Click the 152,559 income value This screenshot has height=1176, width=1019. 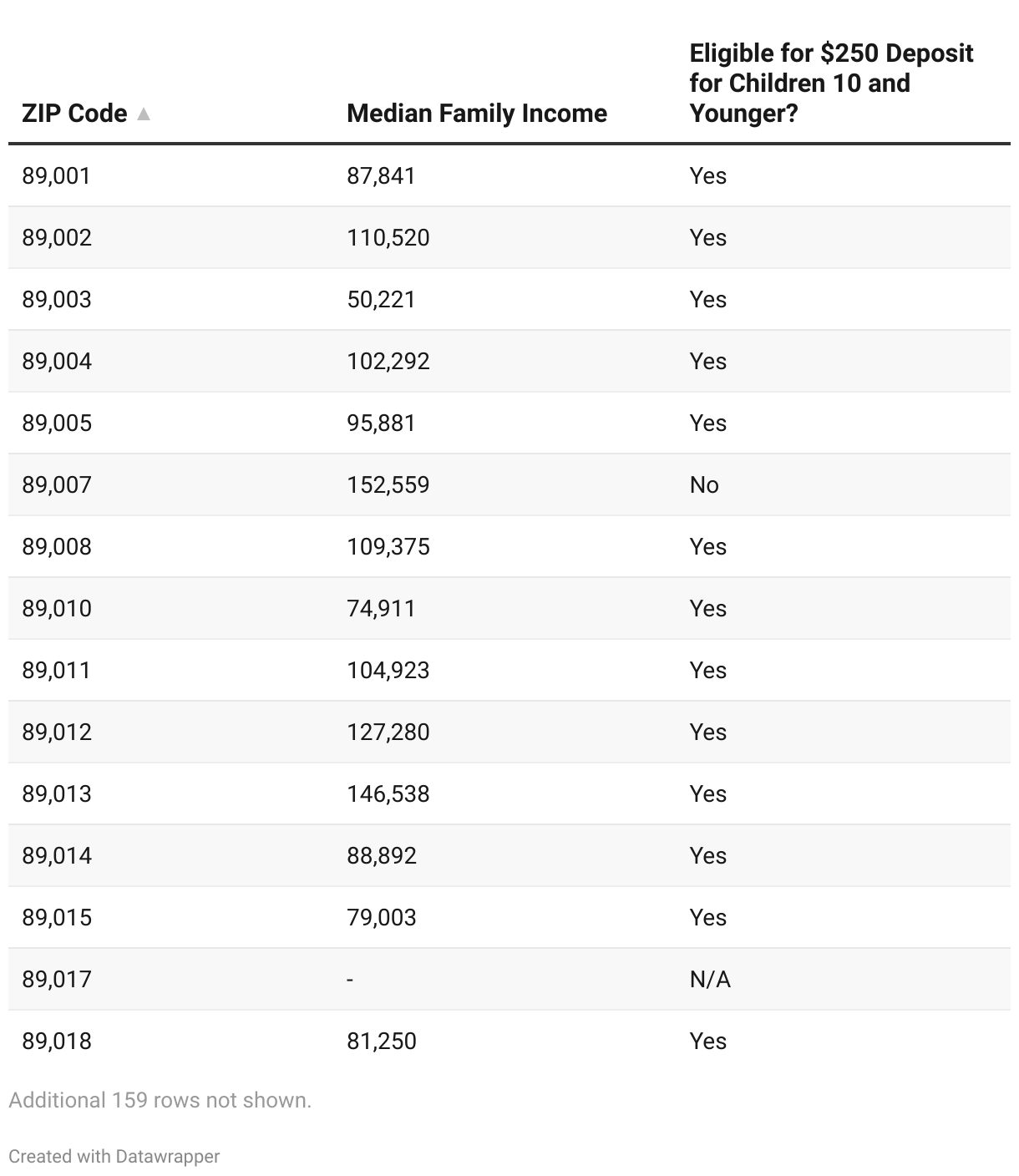coord(388,485)
